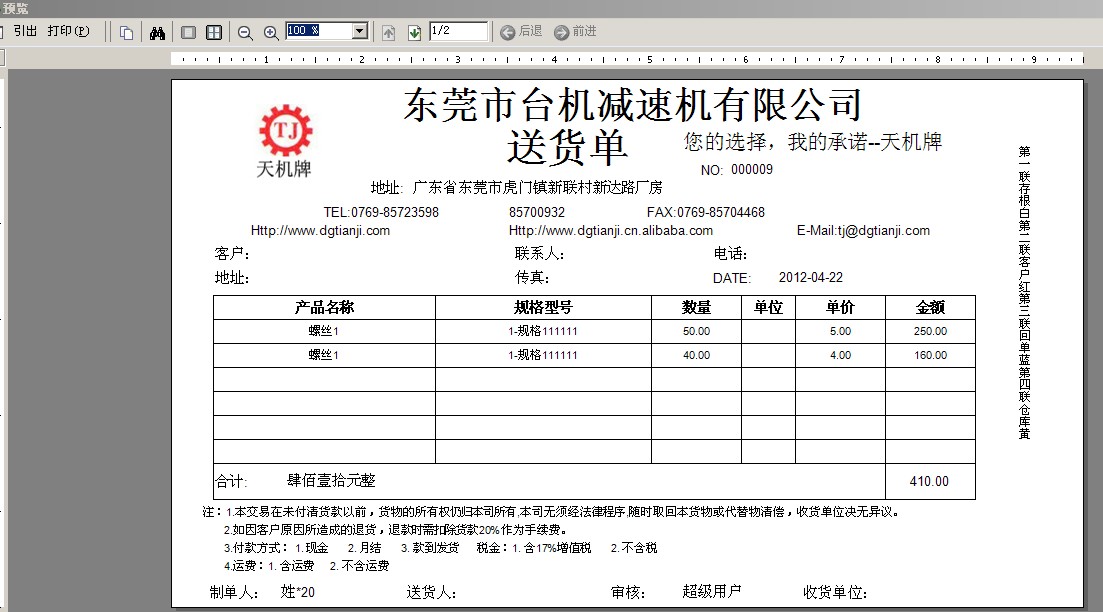This screenshot has width=1103, height=612.
Task: Click the zoom in magnifier
Action: point(271,32)
